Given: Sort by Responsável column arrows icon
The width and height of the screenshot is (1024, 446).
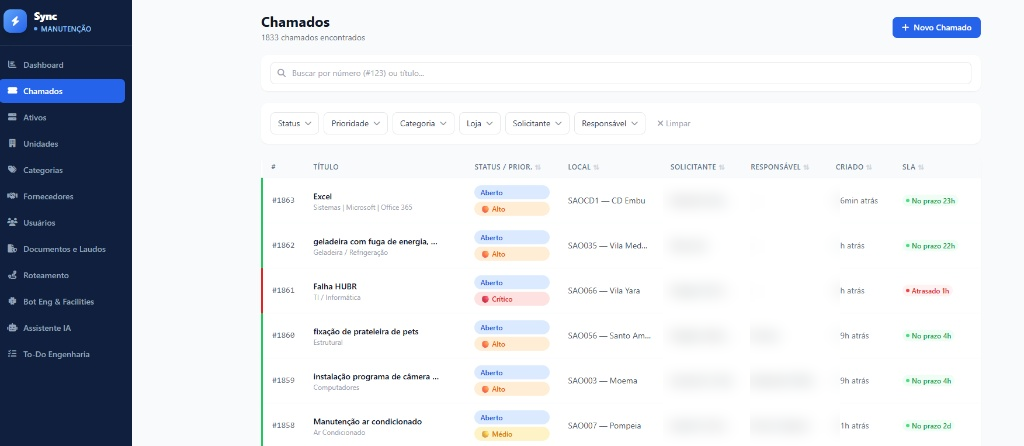Looking at the screenshot, I should point(807,167).
